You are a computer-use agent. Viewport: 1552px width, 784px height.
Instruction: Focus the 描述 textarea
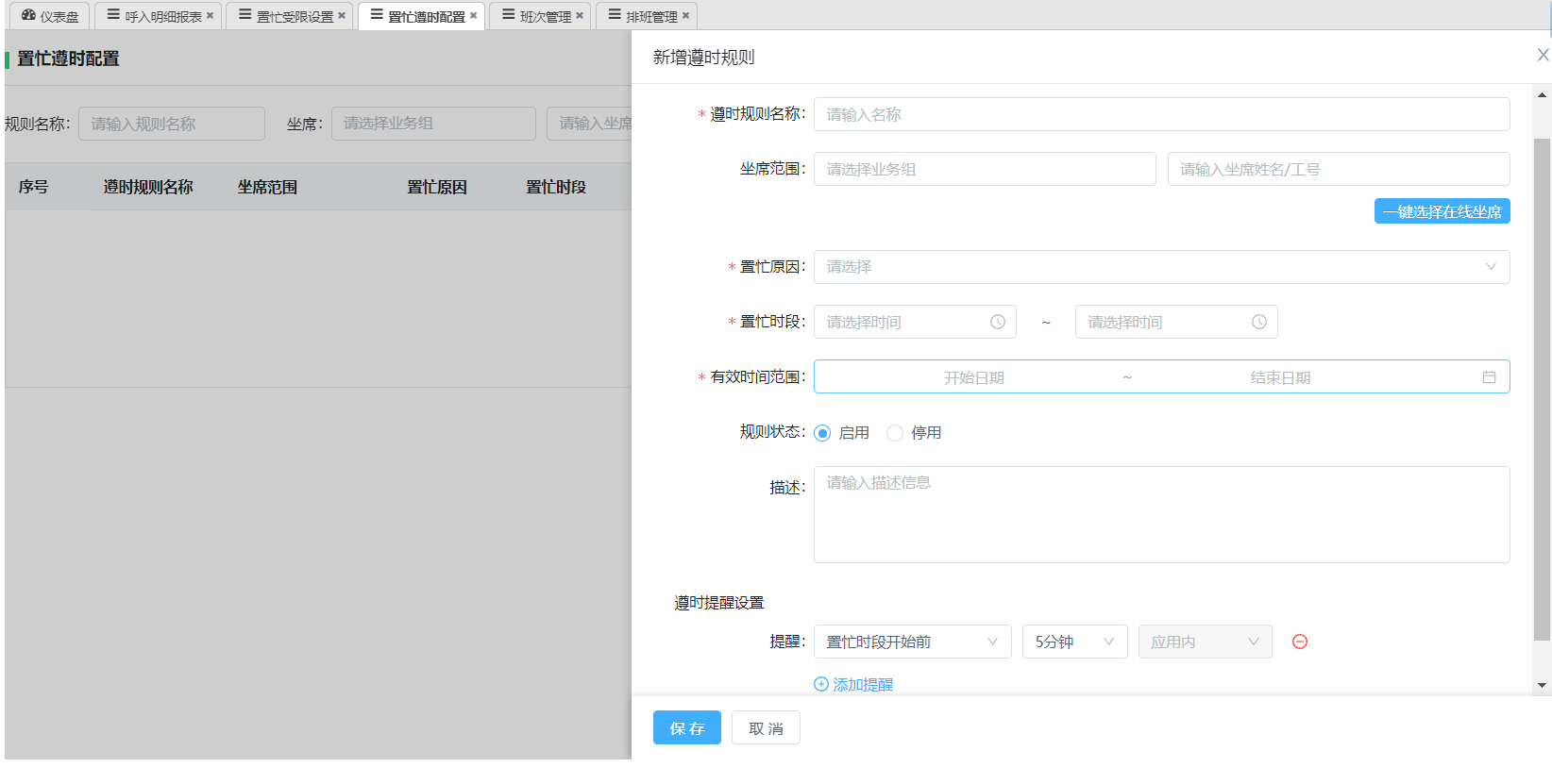tap(1161, 514)
